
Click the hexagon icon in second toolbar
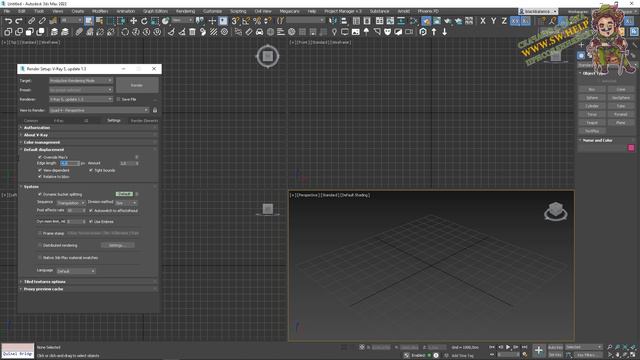click(423, 32)
